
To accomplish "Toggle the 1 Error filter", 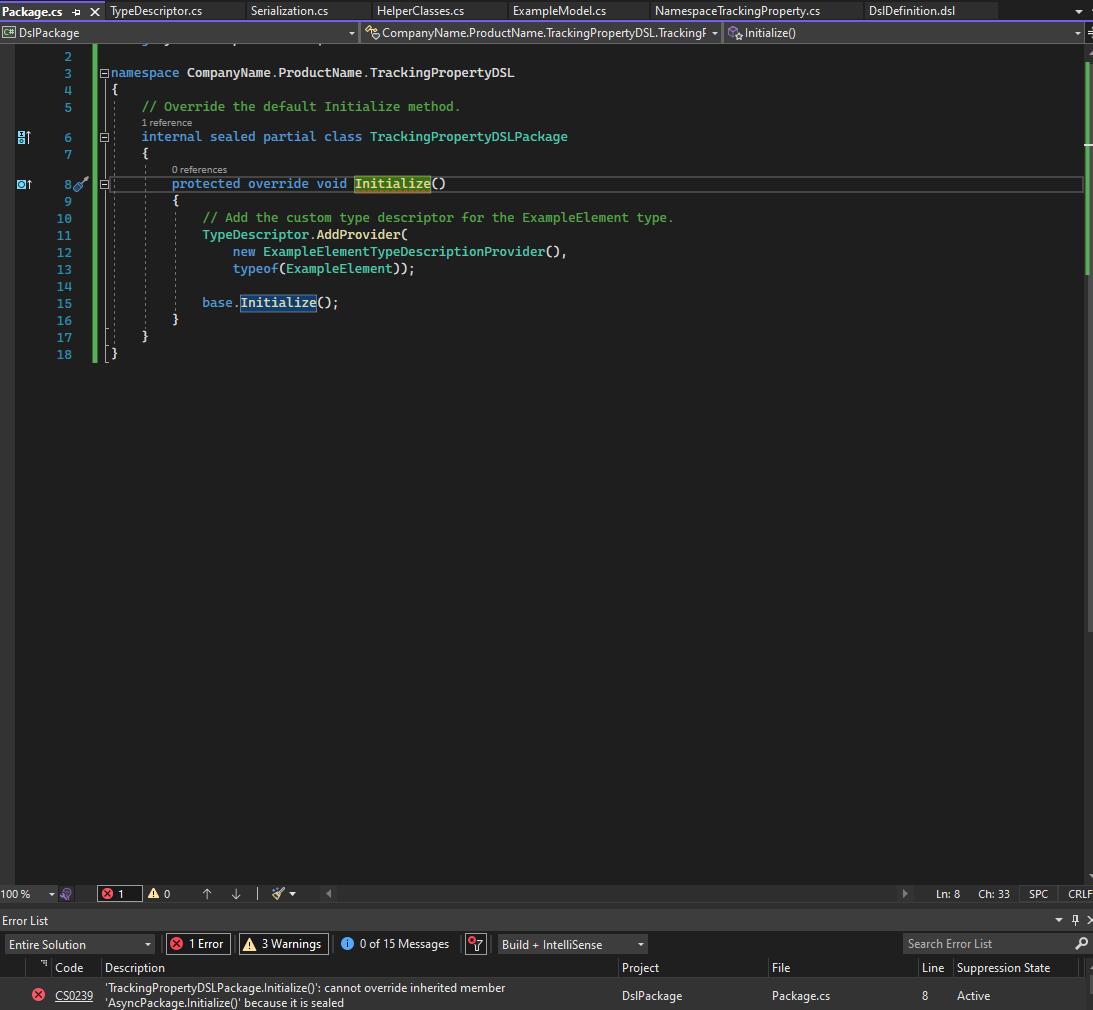I will point(198,944).
